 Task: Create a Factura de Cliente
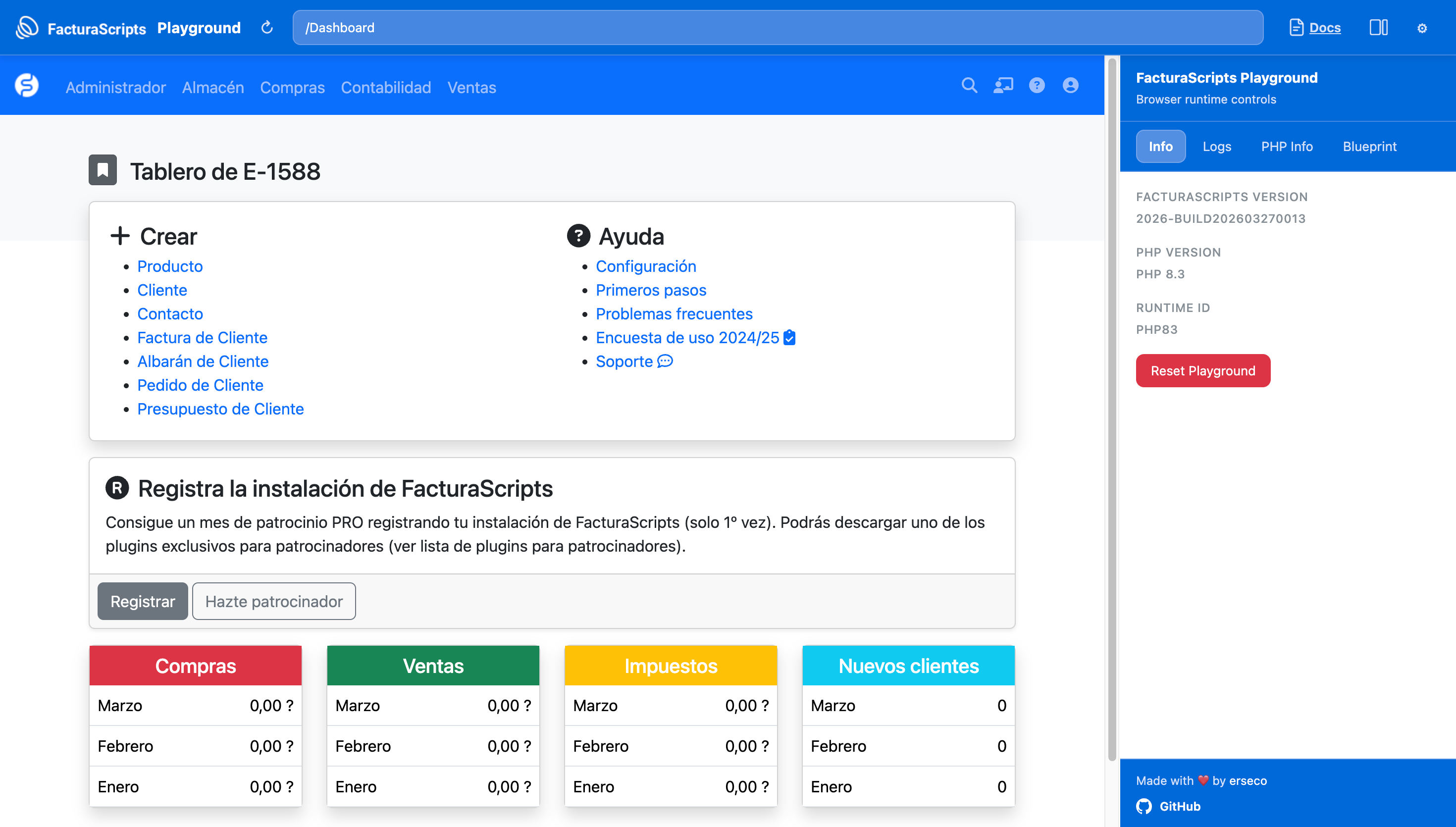[x=202, y=337]
